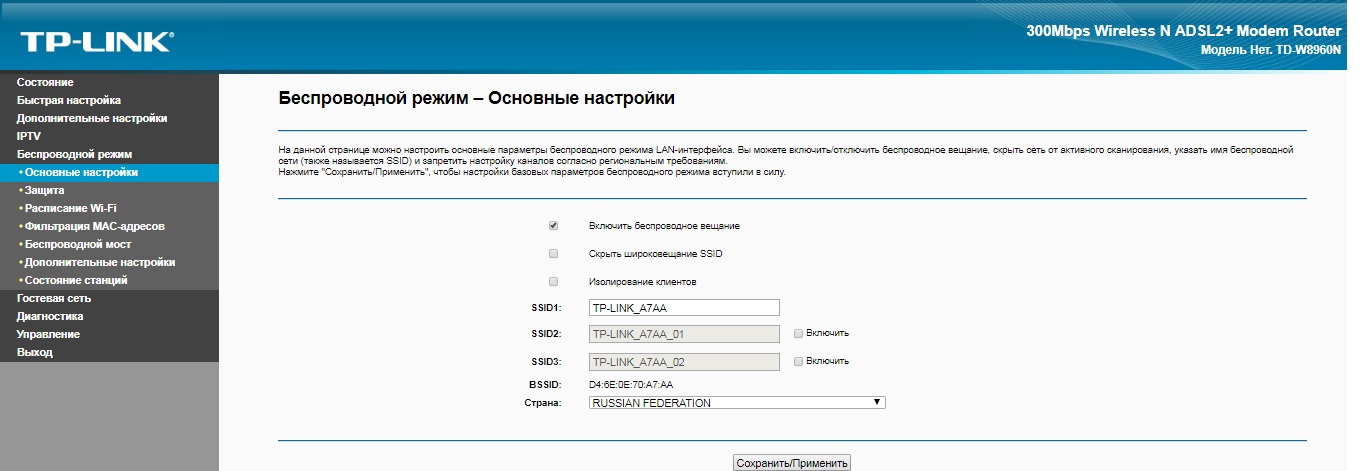Open Управление section
The image size is (1363, 471).
[x=48, y=334]
